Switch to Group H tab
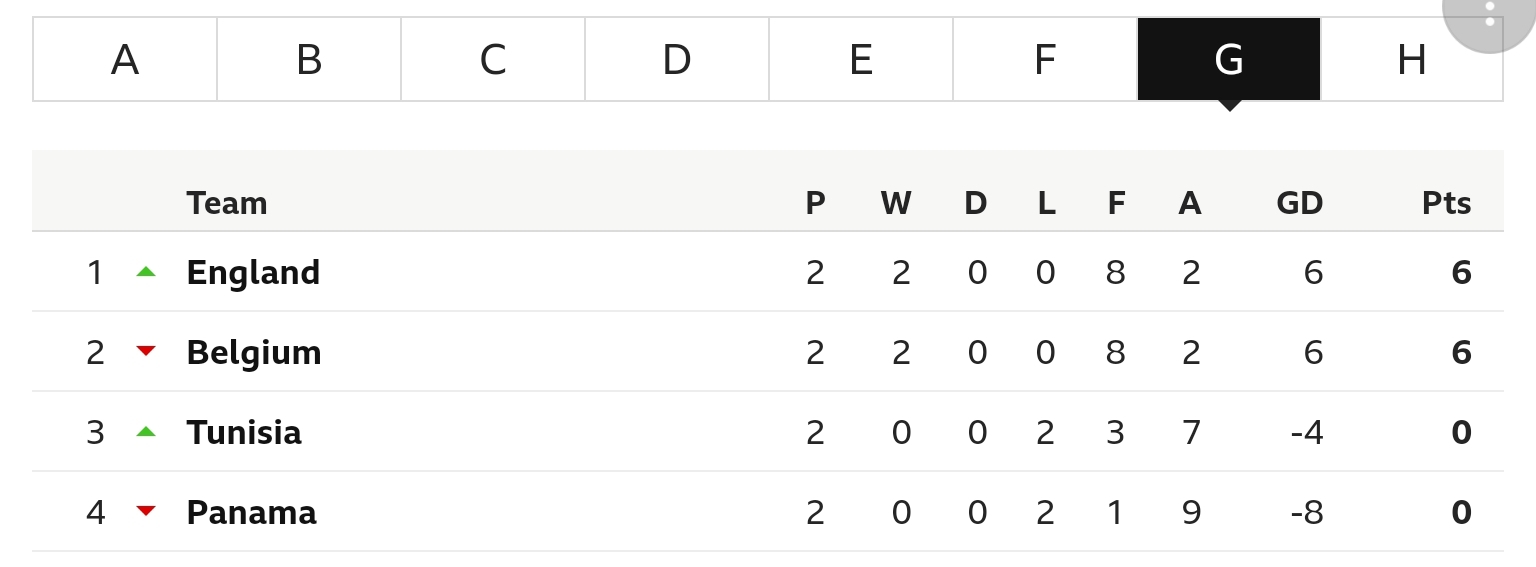The width and height of the screenshot is (1536, 567). click(1411, 59)
